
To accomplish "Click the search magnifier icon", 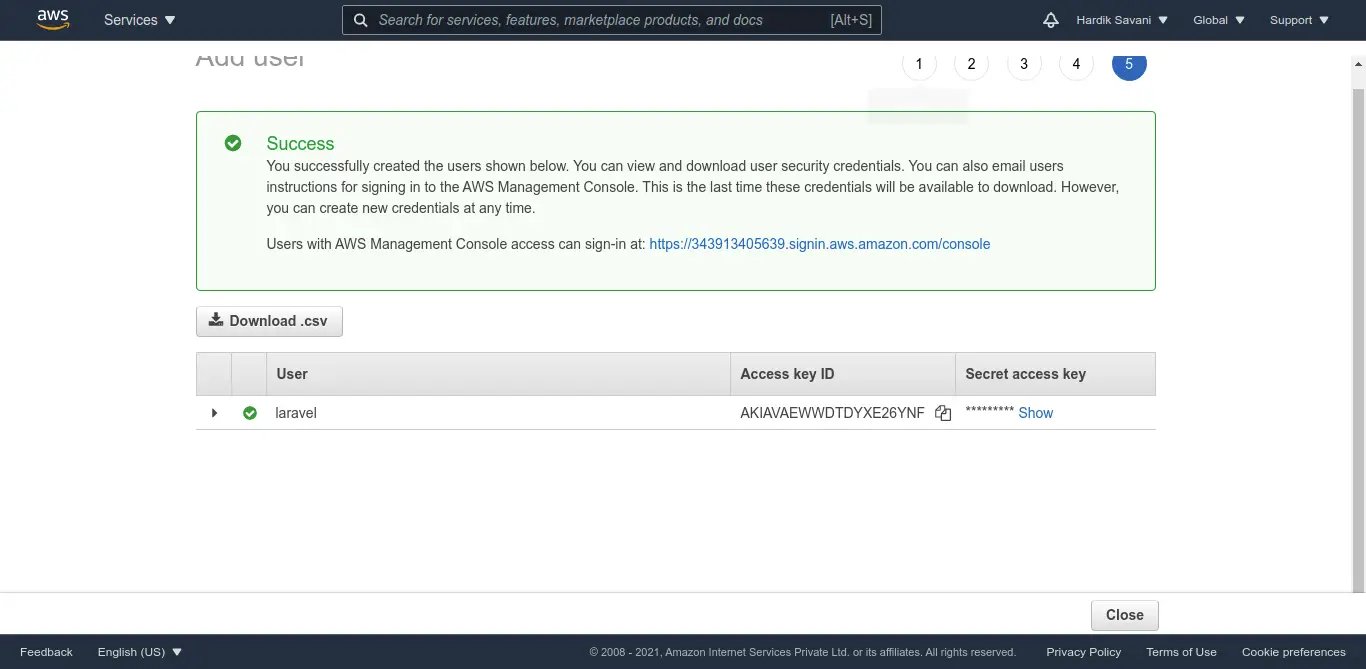I will (361, 20).
